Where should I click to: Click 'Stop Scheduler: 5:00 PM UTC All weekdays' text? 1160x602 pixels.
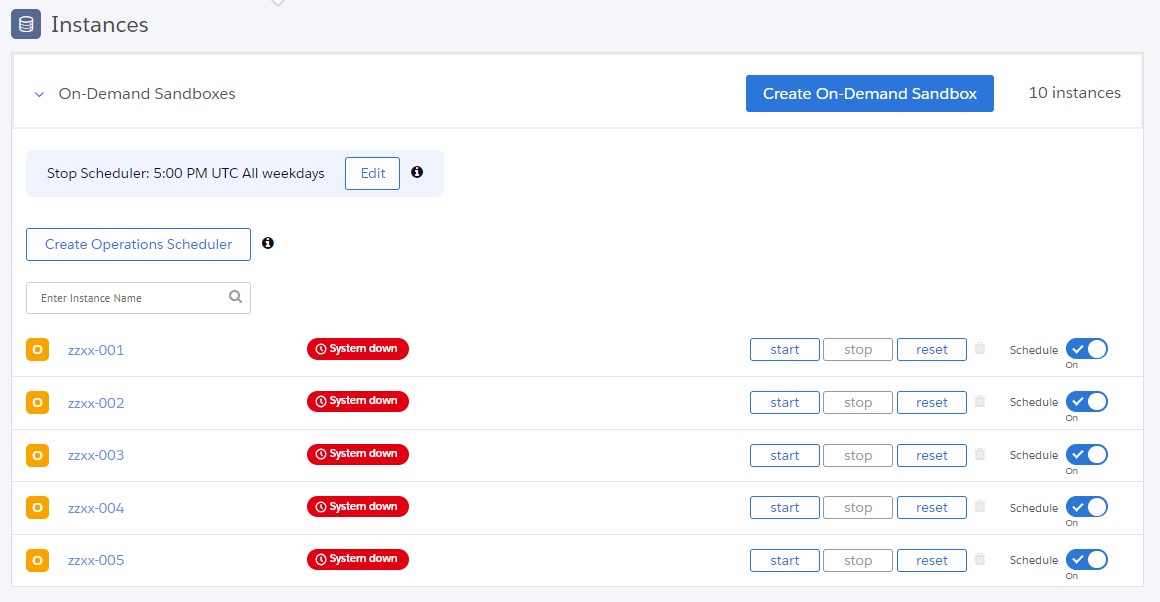coord(186,173)
